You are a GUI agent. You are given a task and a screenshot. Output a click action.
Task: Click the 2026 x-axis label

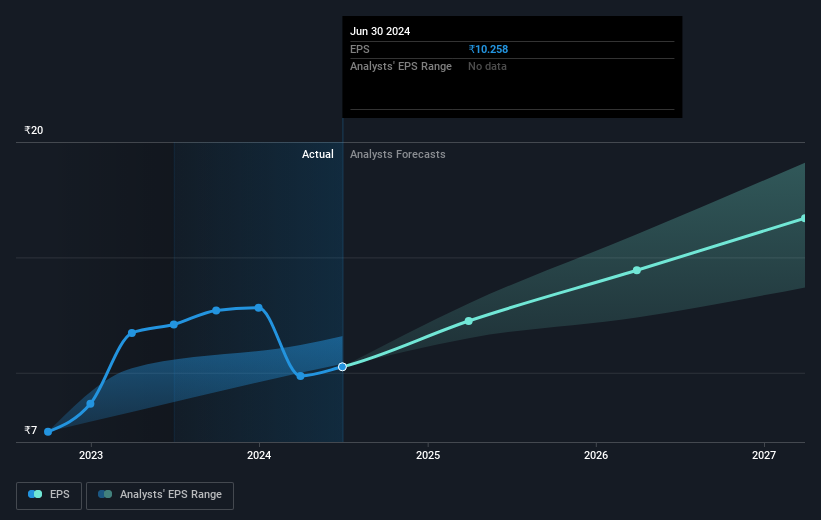[x=596, y=455]
